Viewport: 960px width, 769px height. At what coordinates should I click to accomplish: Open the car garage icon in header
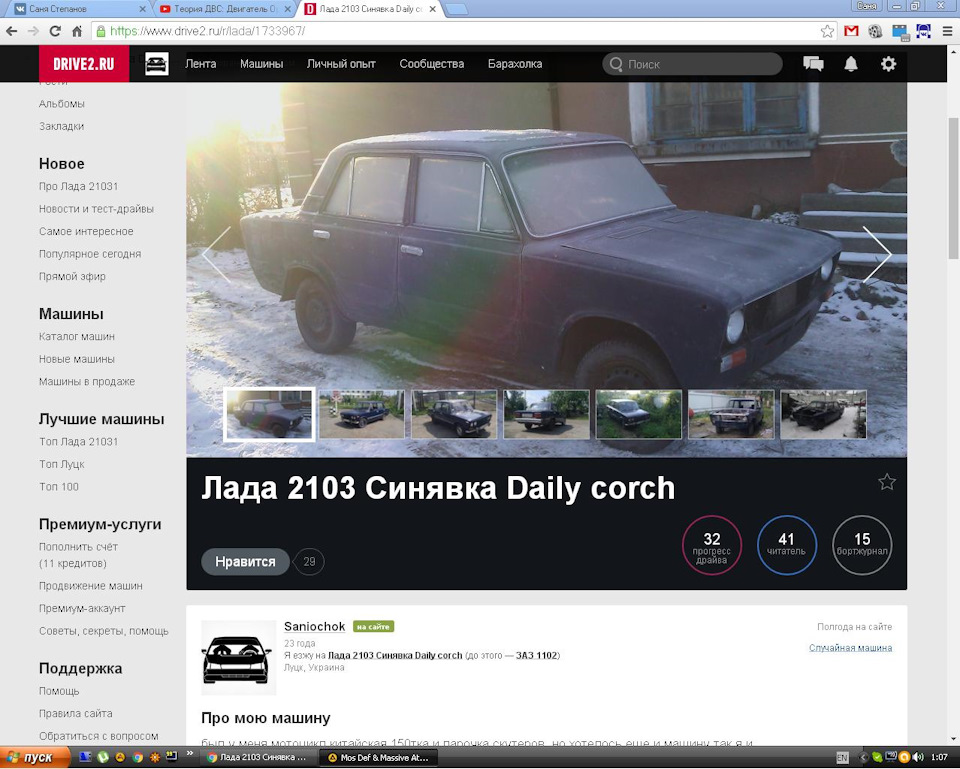(157, 64)
